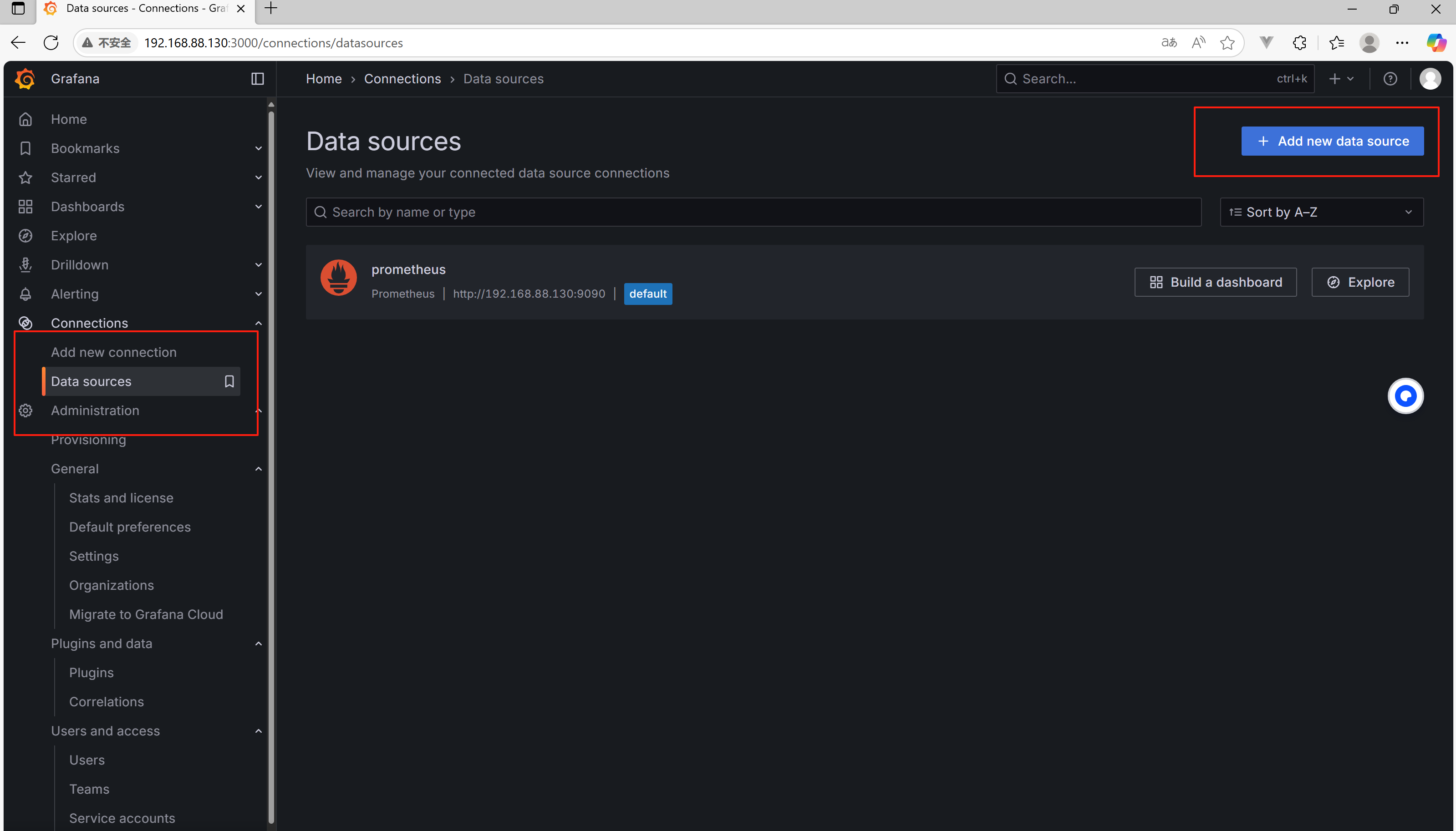
Task: Open Explore from the sidebar
Action: (x=74, y=236)
